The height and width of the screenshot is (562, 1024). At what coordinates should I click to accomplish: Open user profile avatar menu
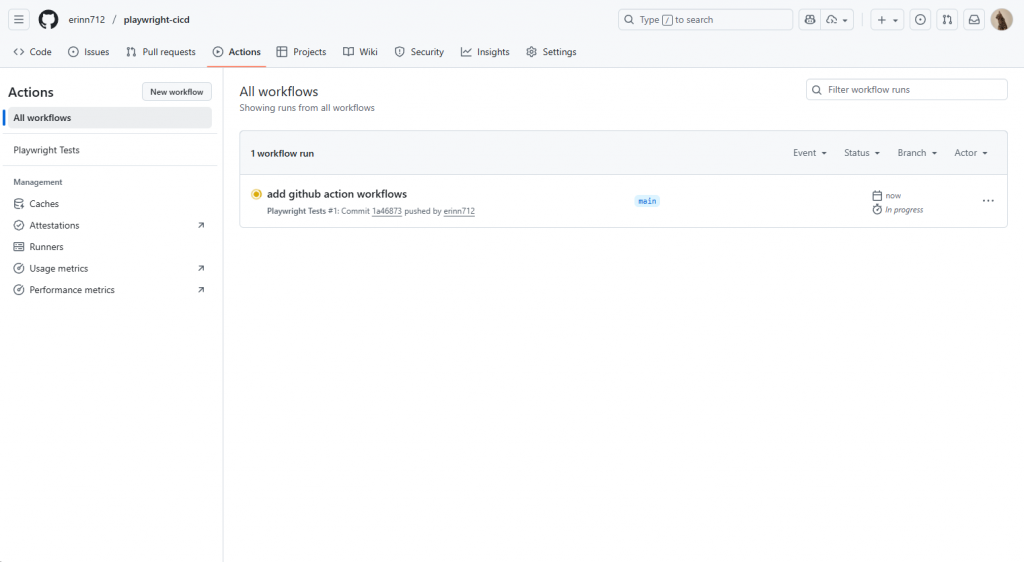click(1001, 20)
